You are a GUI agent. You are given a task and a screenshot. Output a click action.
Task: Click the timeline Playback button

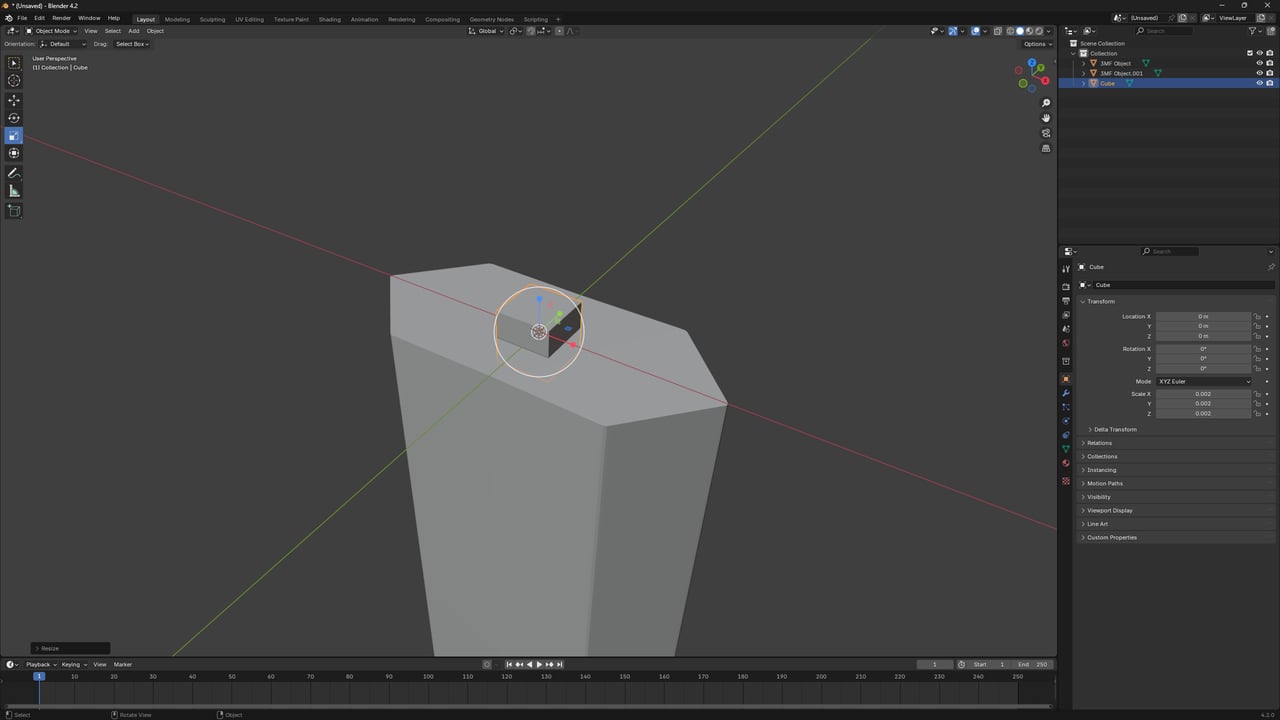[40, 664]
